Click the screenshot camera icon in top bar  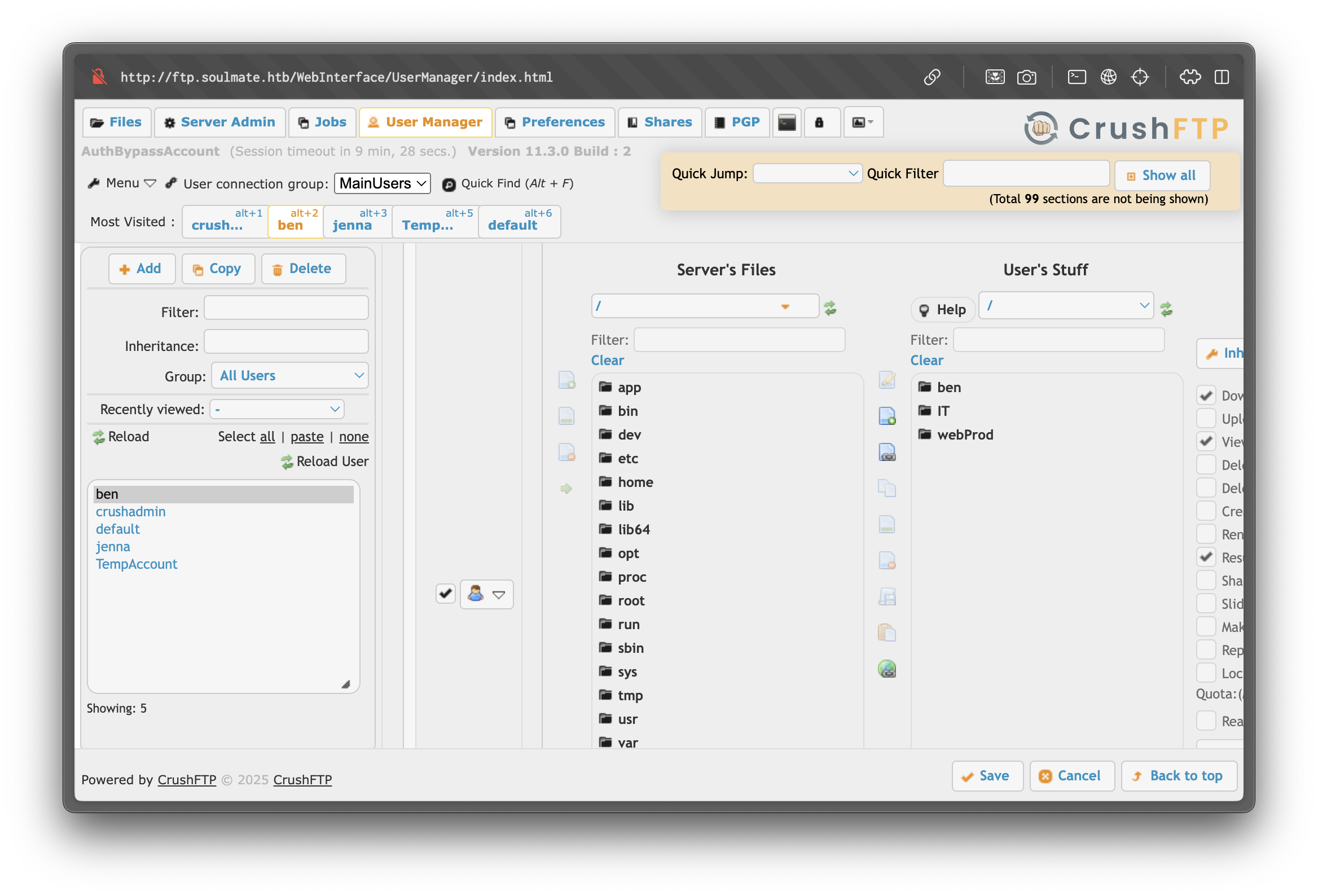point(1026,77)
